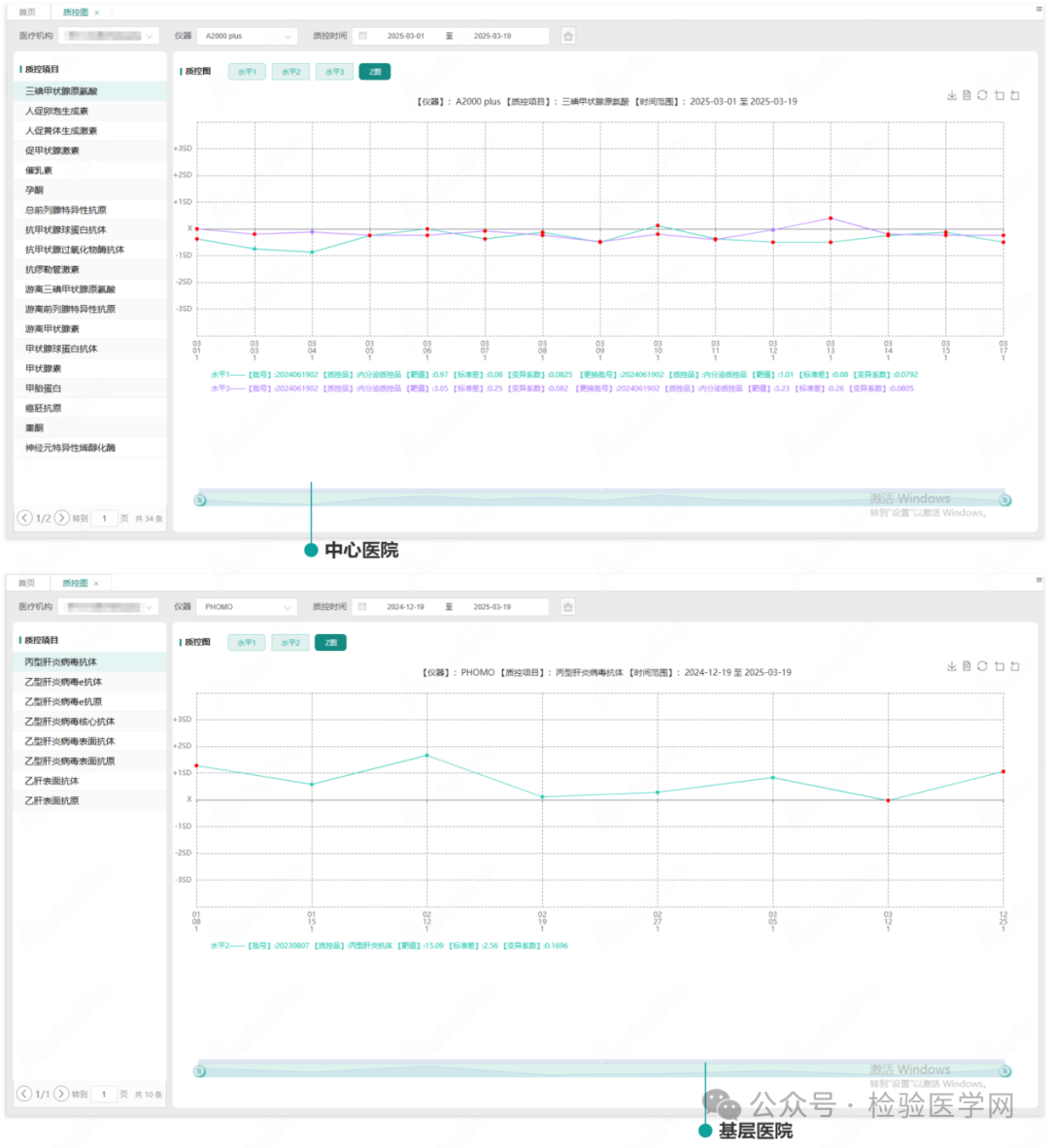Screen dimensions: 1049x1148
Task: Select 质控图 tab in A2000 plus window
Action: tap(76, 13)
